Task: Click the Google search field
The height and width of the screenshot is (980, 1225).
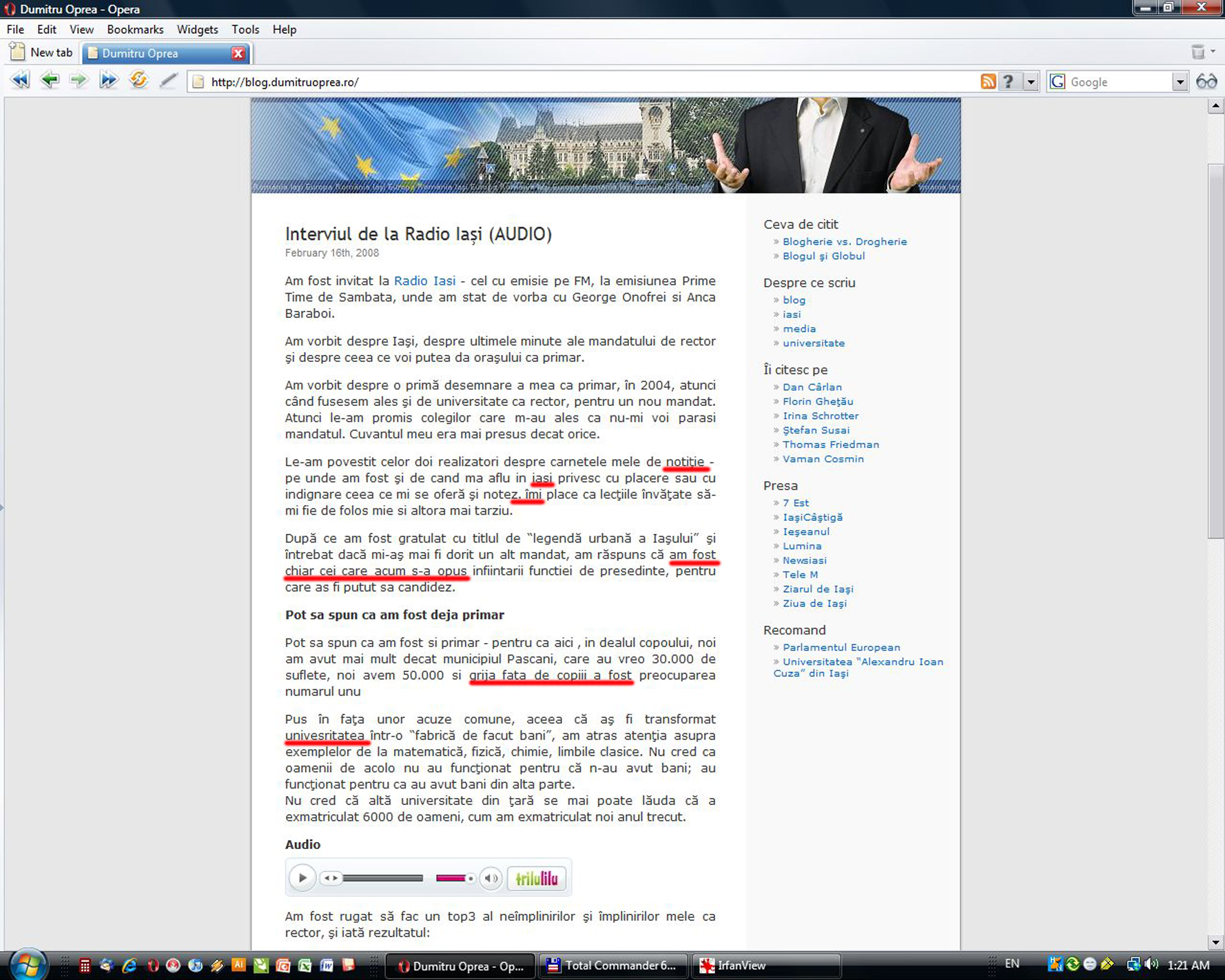Action: pos(1119,81)
